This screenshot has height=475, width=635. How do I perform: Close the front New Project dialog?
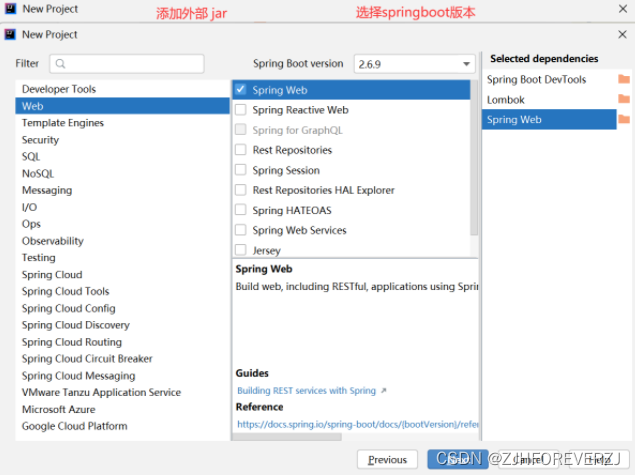click(x=622, y=34)
